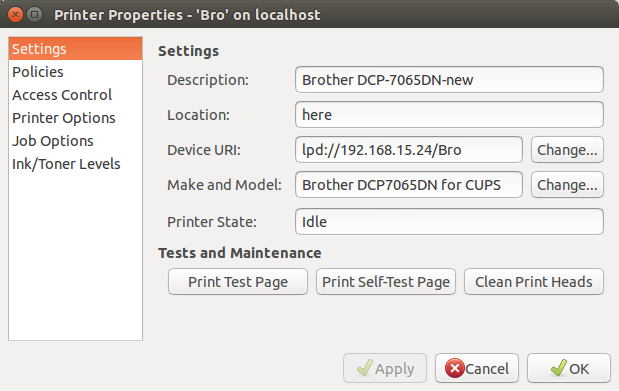
Task: Change the Make and Model
Action: click(x=567, y=184)
